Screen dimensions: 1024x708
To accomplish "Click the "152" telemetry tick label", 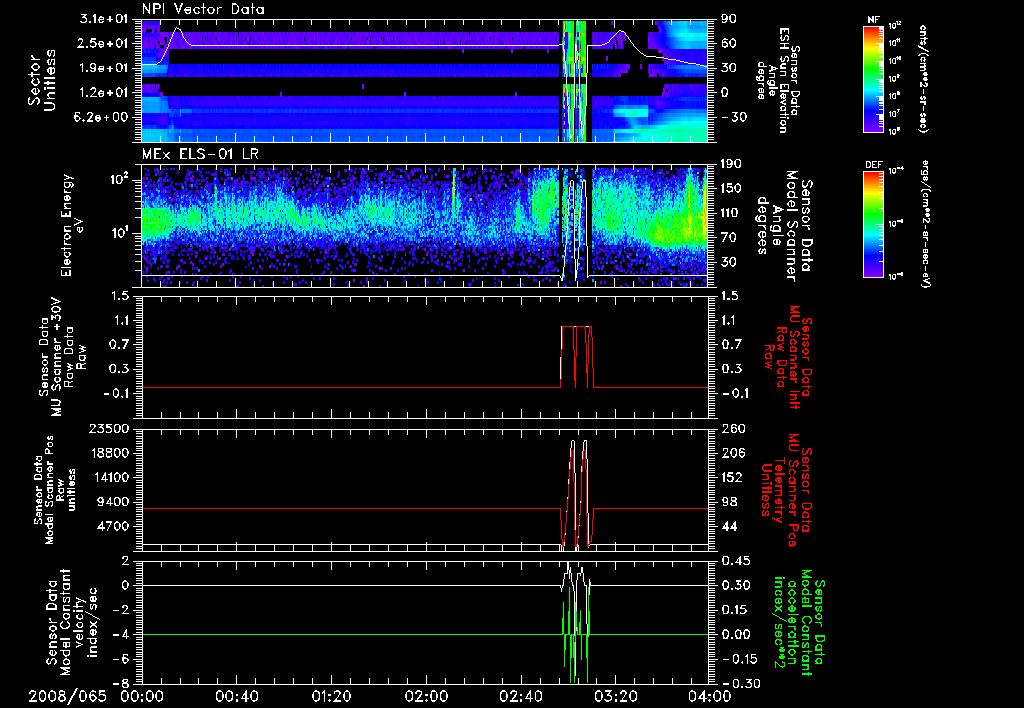I will coord(731,477).
